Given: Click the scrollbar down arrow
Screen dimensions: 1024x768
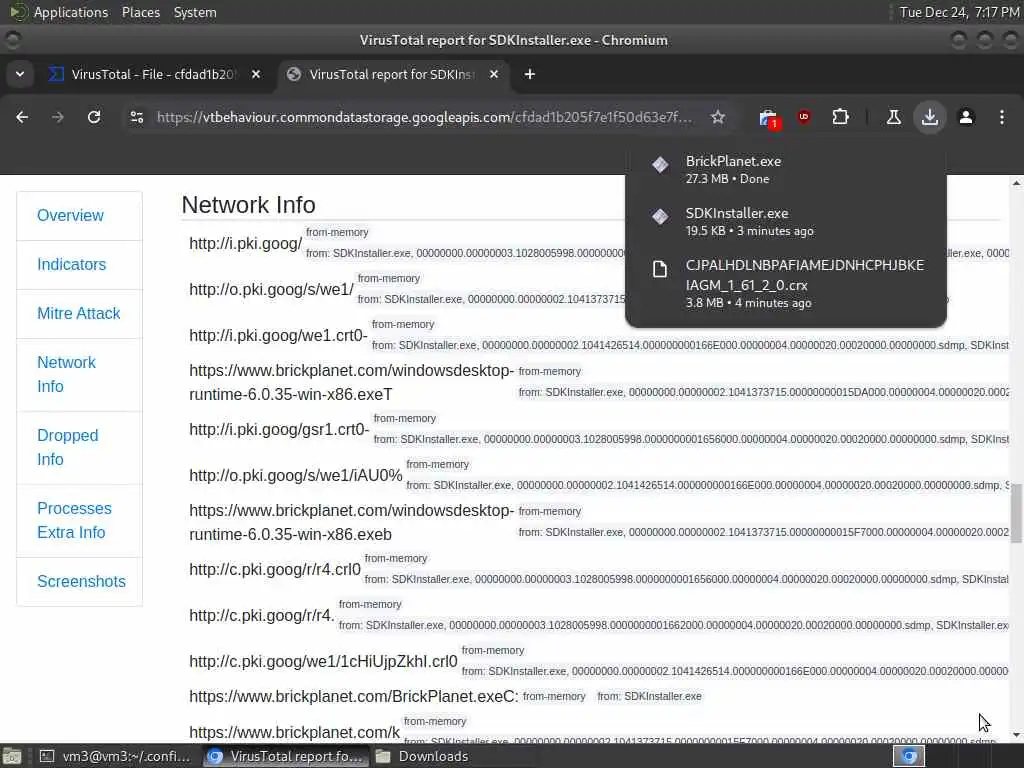Looking at the screenshot, I should [1016, 735].
